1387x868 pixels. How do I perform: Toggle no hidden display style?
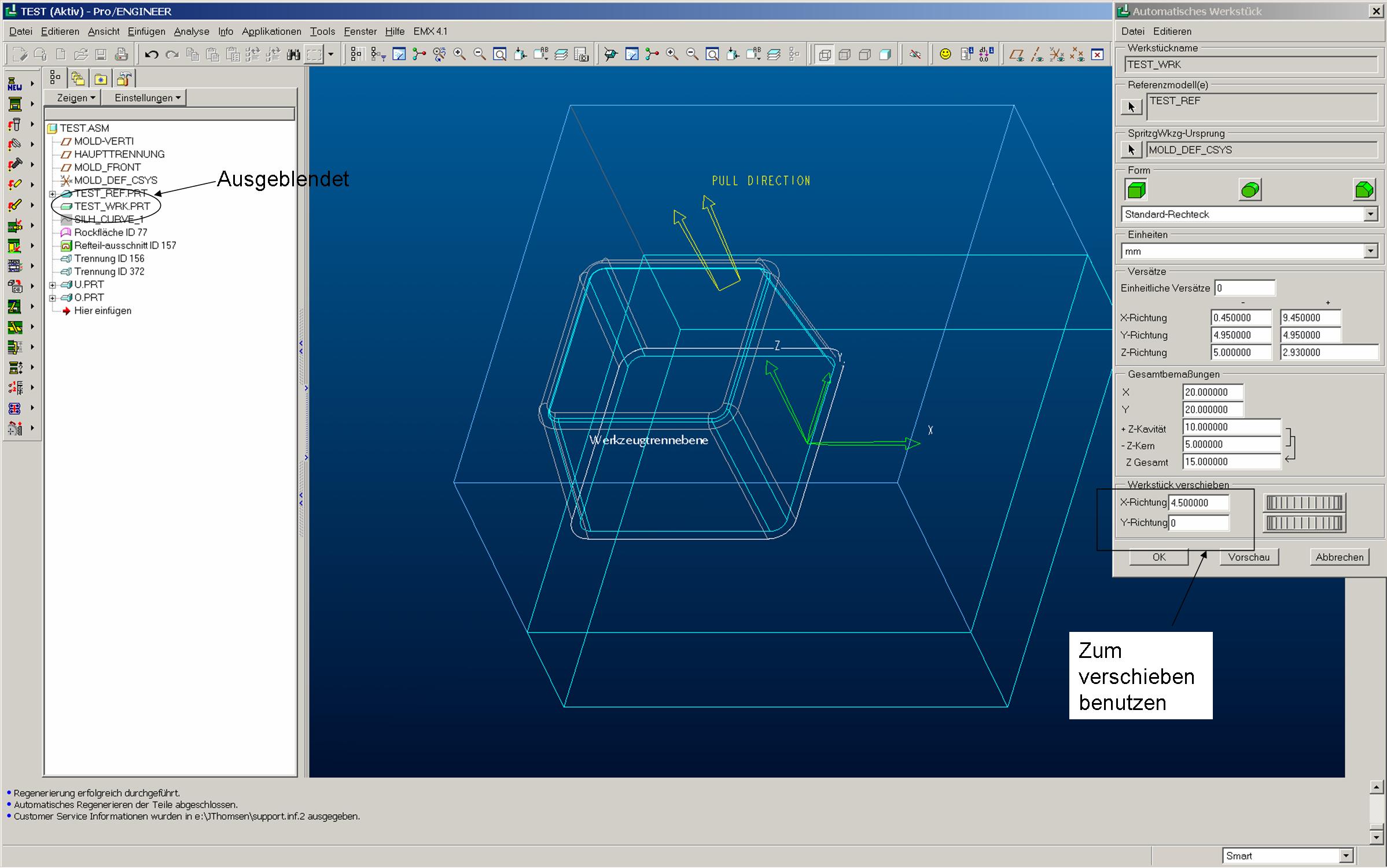[x=865, y=54]
